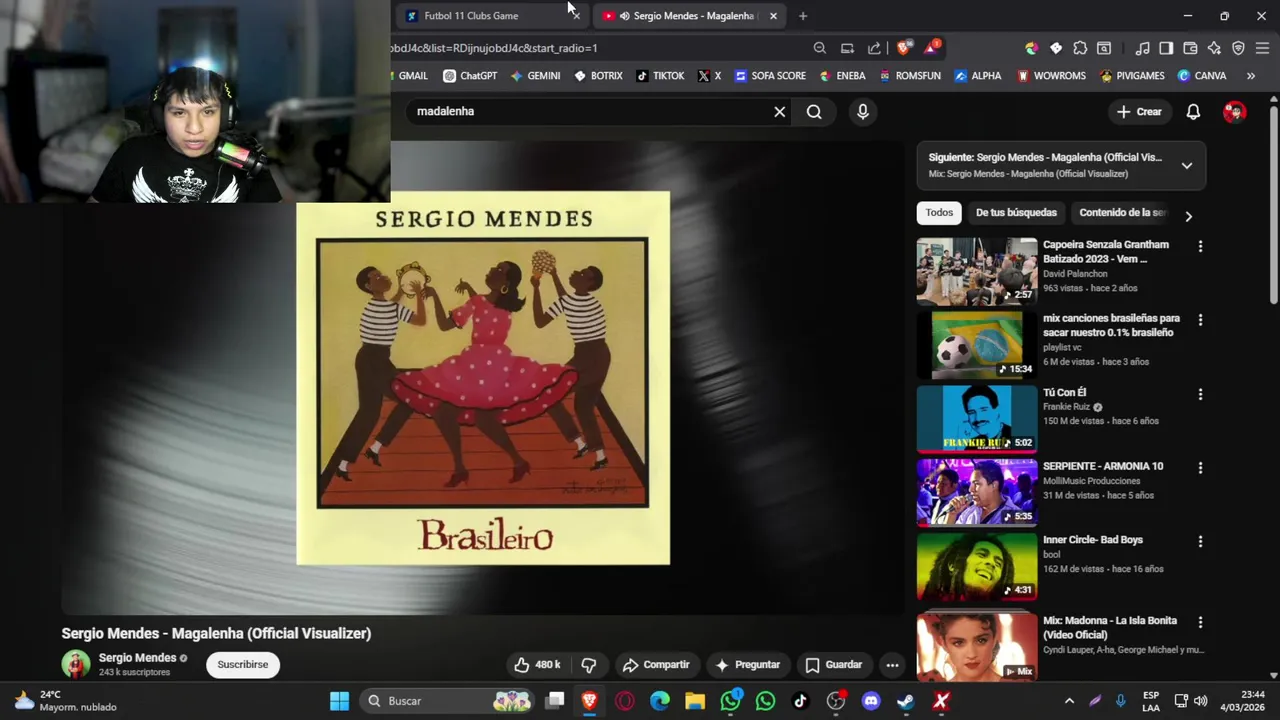Open the TIKTOK bookmark
Image resolution: width=1280 pixels, height=720 pixels.
pyautogui.click(x=660, y=76)
